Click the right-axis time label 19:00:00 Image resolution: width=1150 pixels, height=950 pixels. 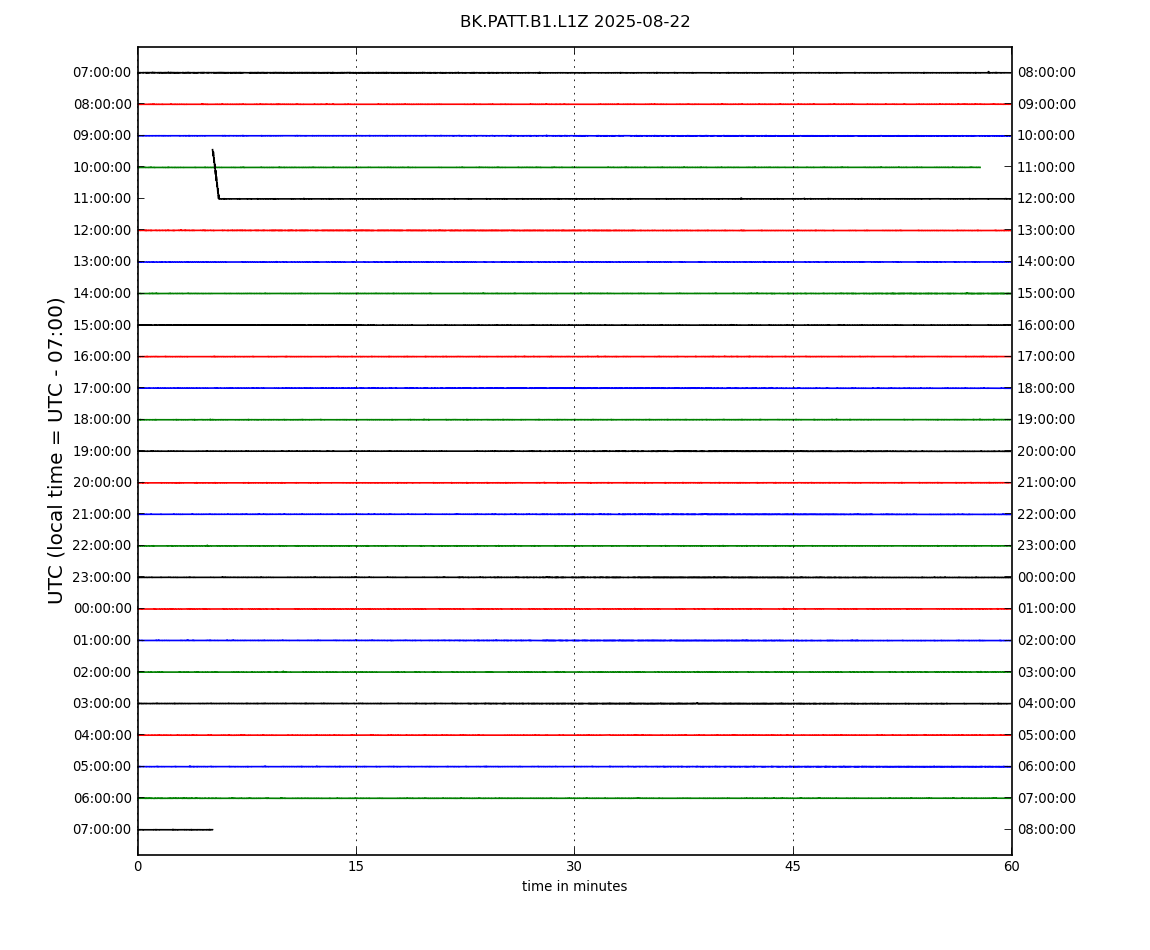pos(1047,420)
